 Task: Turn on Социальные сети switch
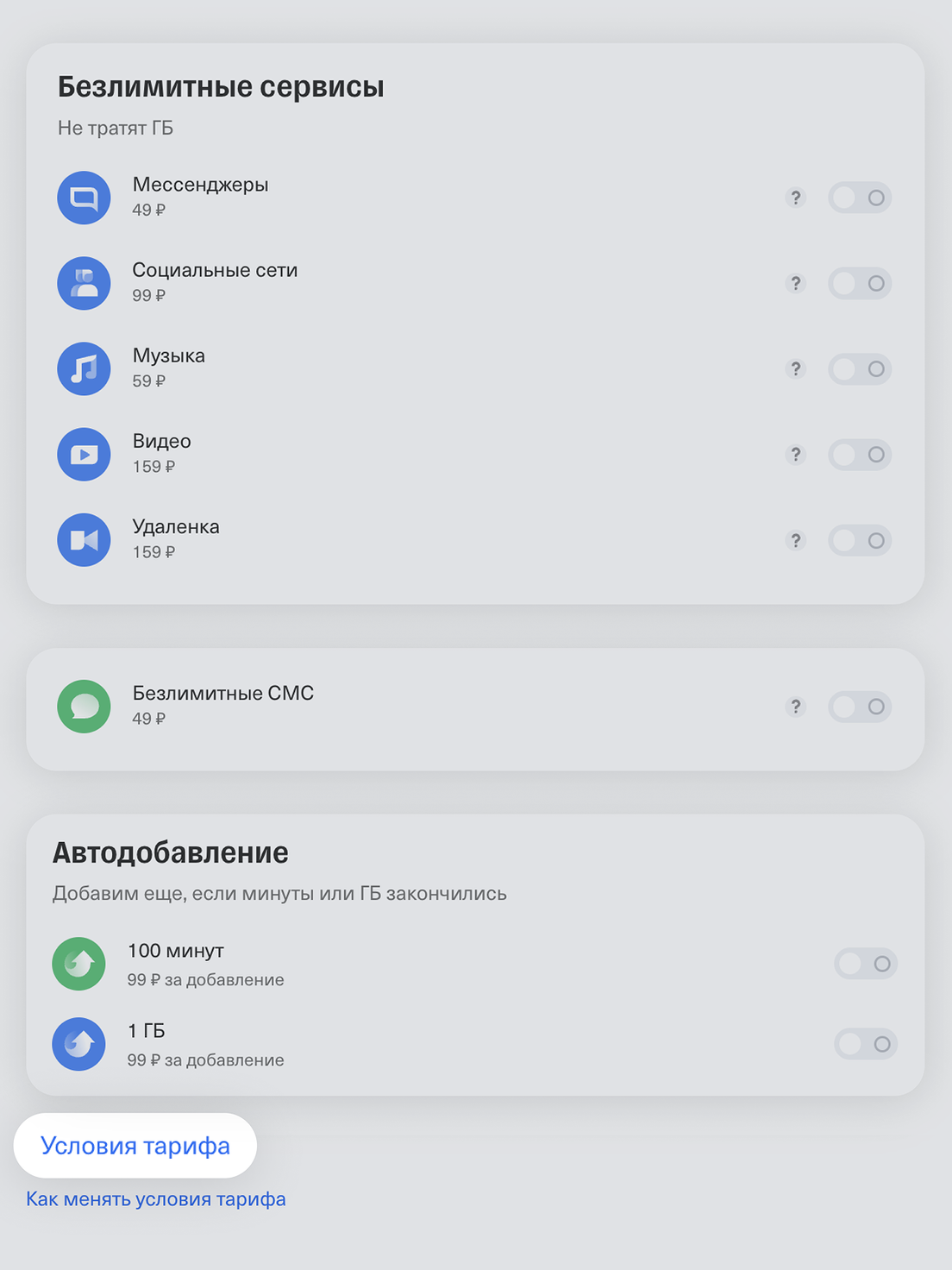(860, 283)
